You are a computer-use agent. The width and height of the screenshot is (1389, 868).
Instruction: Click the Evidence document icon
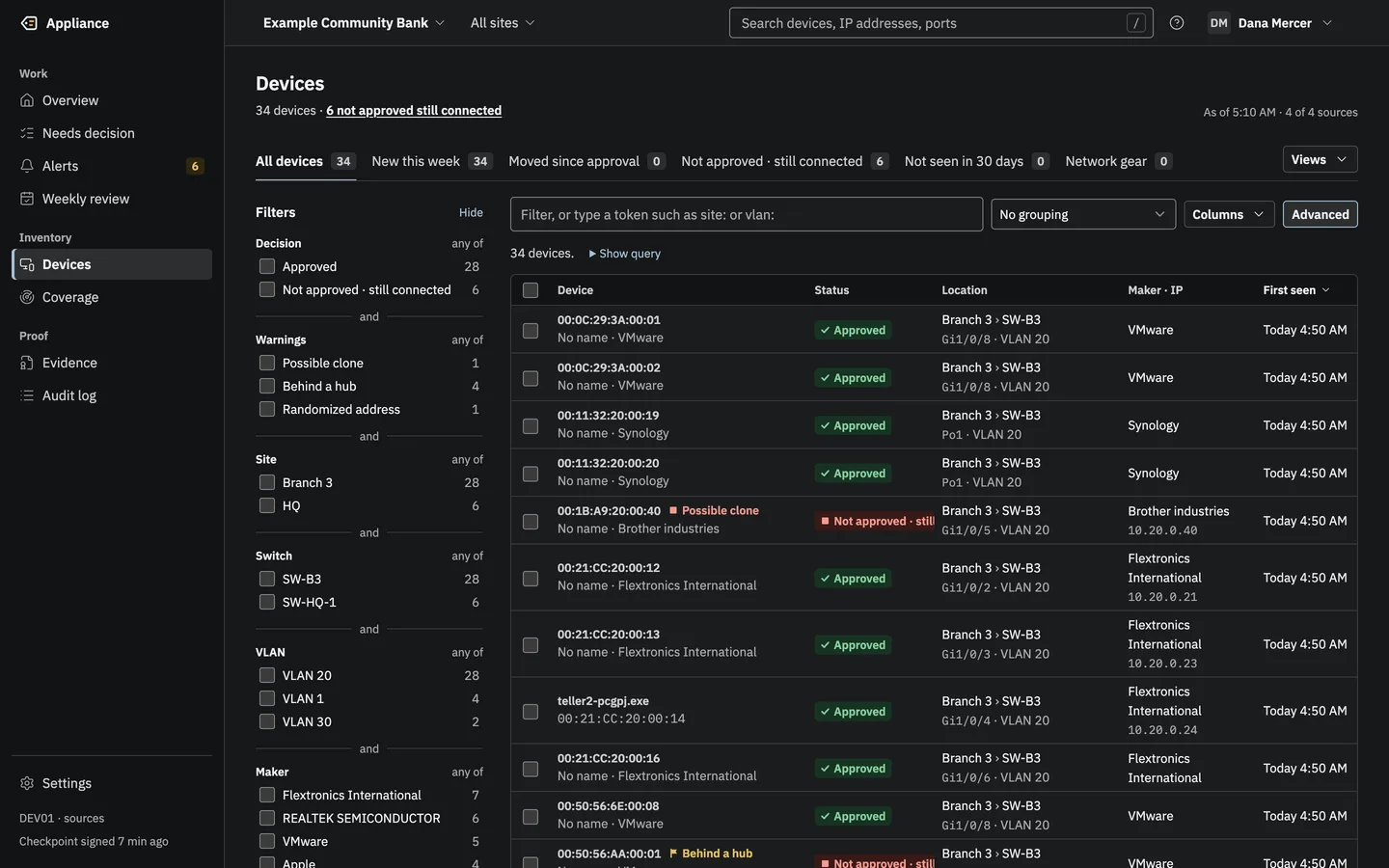click(x=27, y=363)
